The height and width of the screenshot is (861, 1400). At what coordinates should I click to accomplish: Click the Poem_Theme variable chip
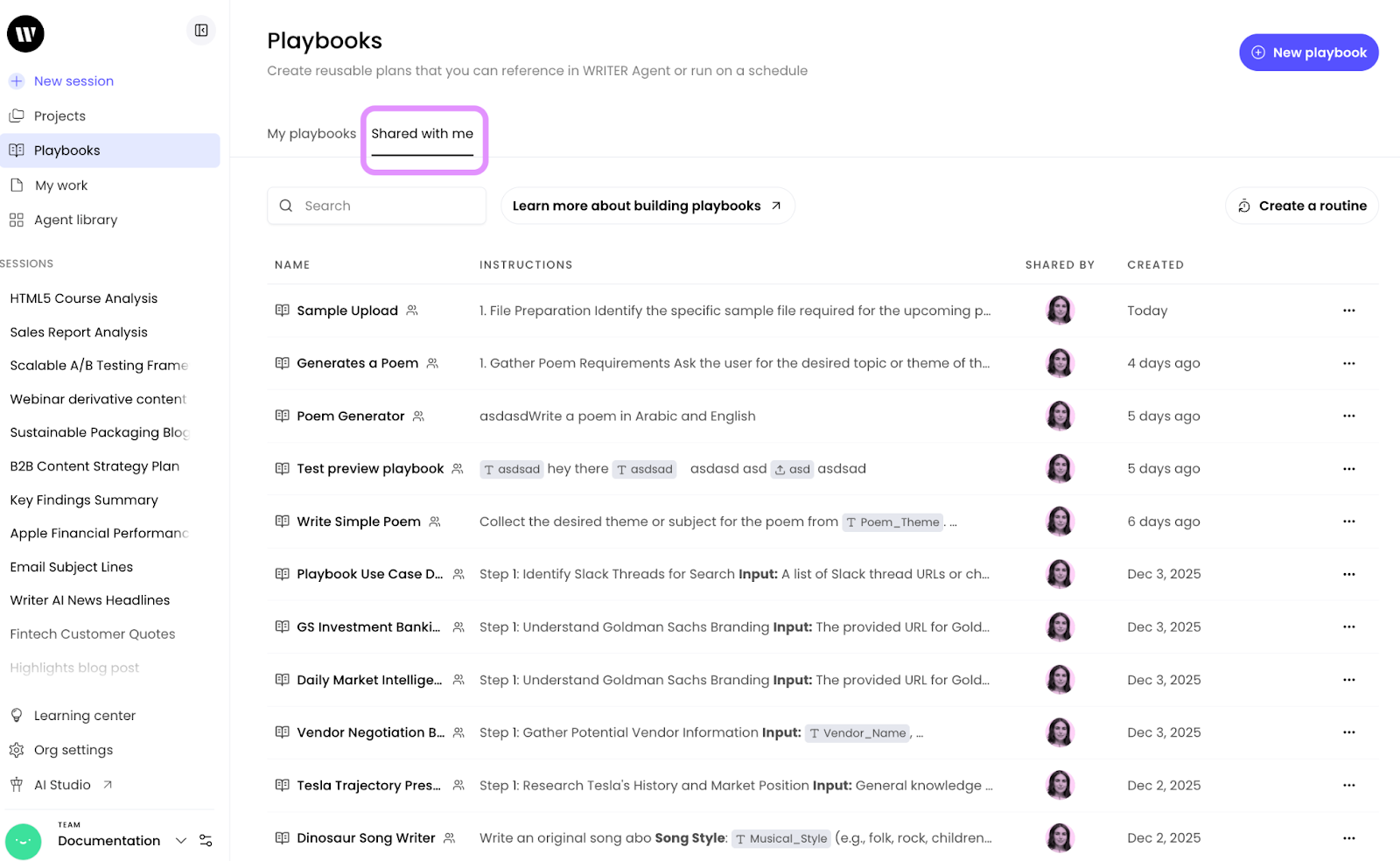point(892,522)
